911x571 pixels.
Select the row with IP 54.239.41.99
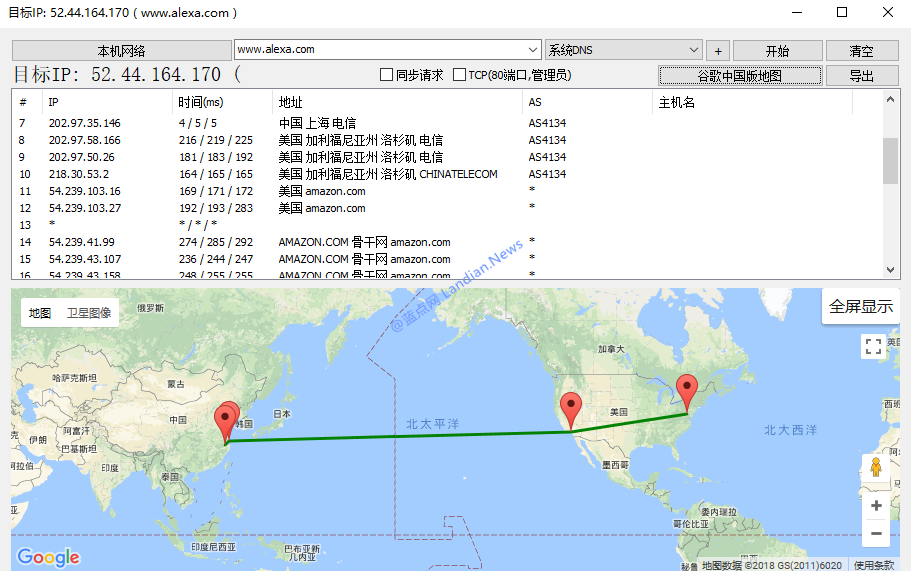[x=447, y=242]
